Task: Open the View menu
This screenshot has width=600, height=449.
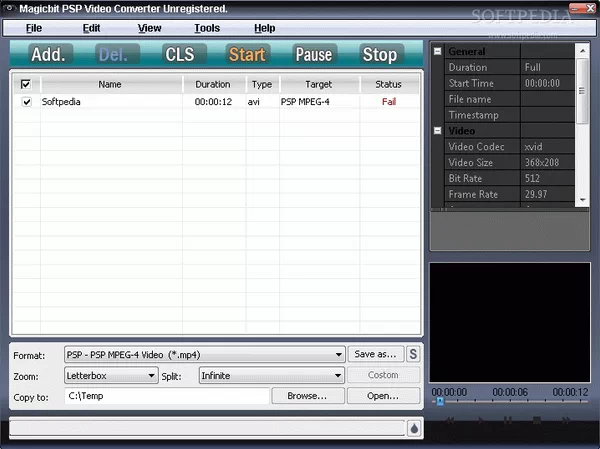Action: [149, 28]
